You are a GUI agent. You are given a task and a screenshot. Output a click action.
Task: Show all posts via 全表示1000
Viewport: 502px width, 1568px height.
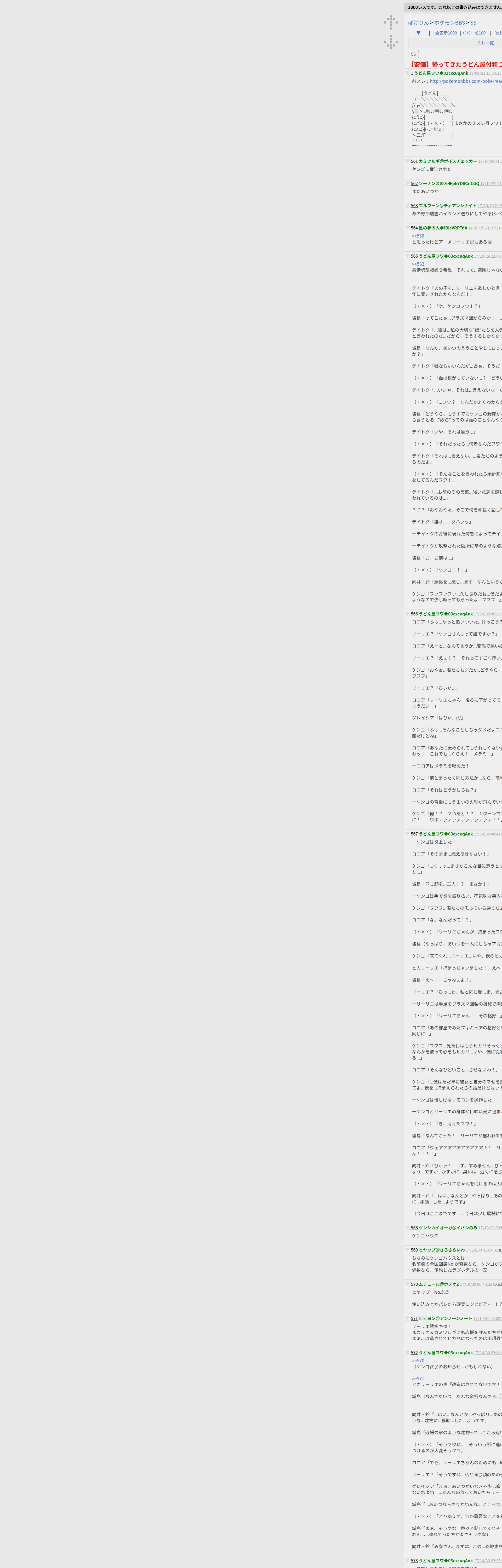click(x=446, y=33)
